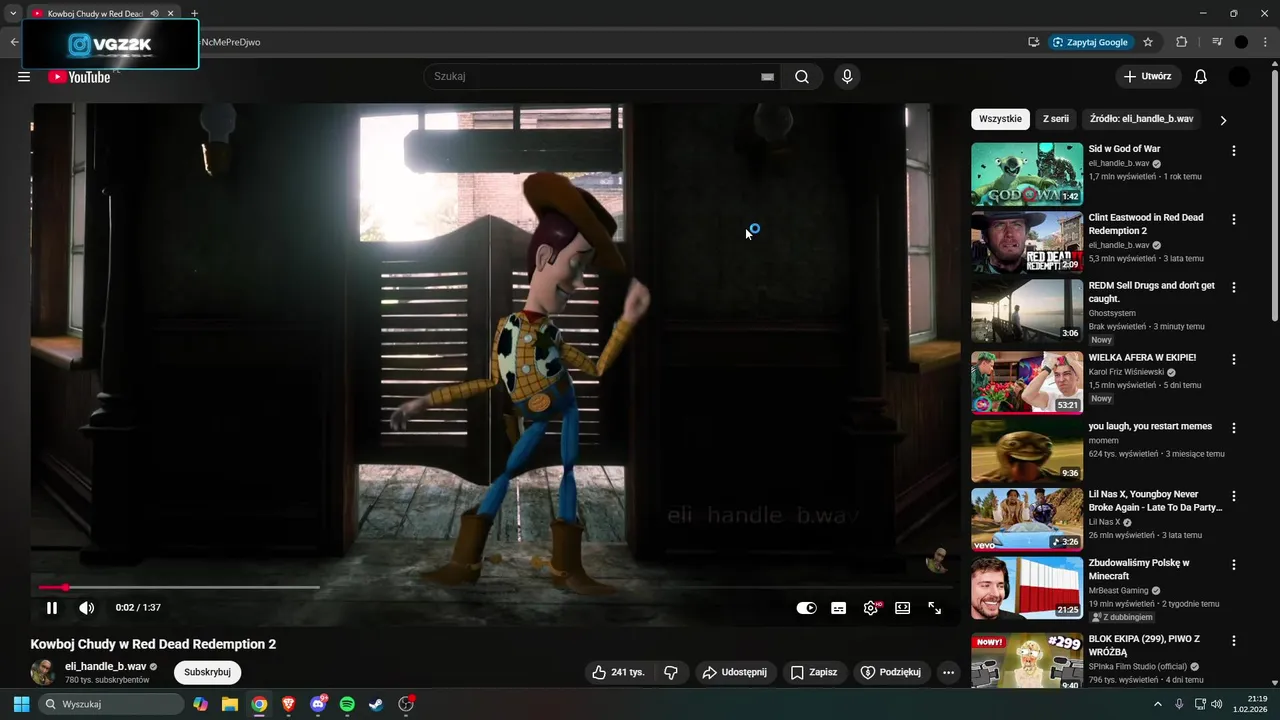Switch to theater mode
Viewport: 1280px width, 720px height.
point(903,608)
